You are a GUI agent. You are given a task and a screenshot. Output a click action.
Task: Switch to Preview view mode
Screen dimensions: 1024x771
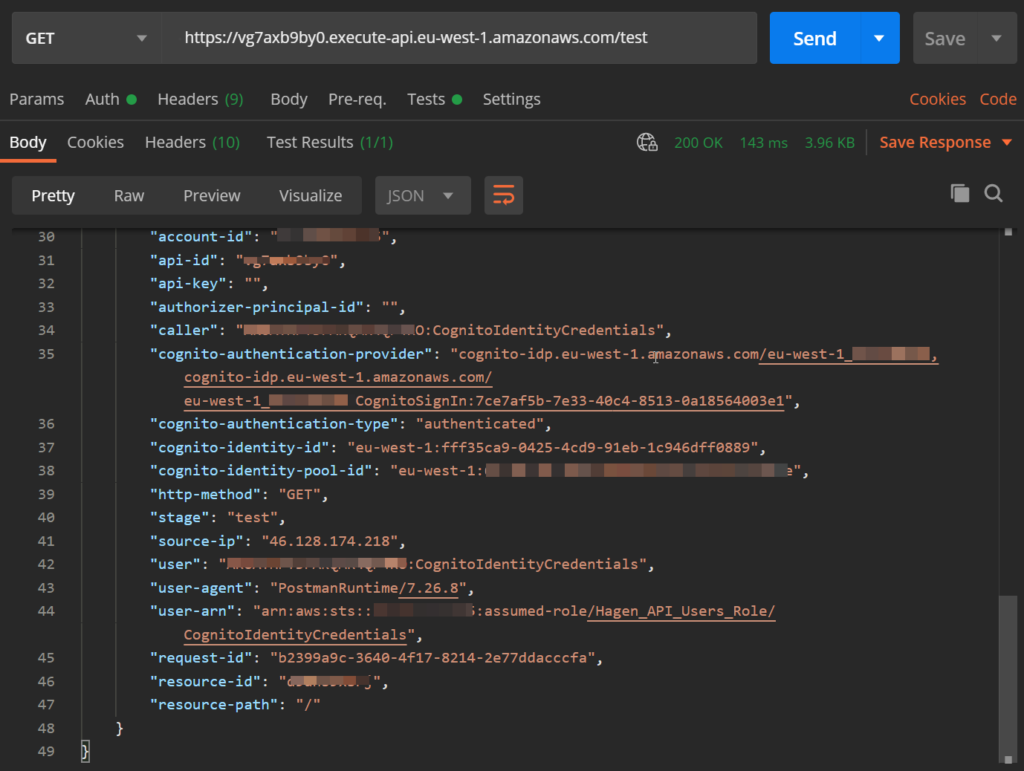pos(212,196)
